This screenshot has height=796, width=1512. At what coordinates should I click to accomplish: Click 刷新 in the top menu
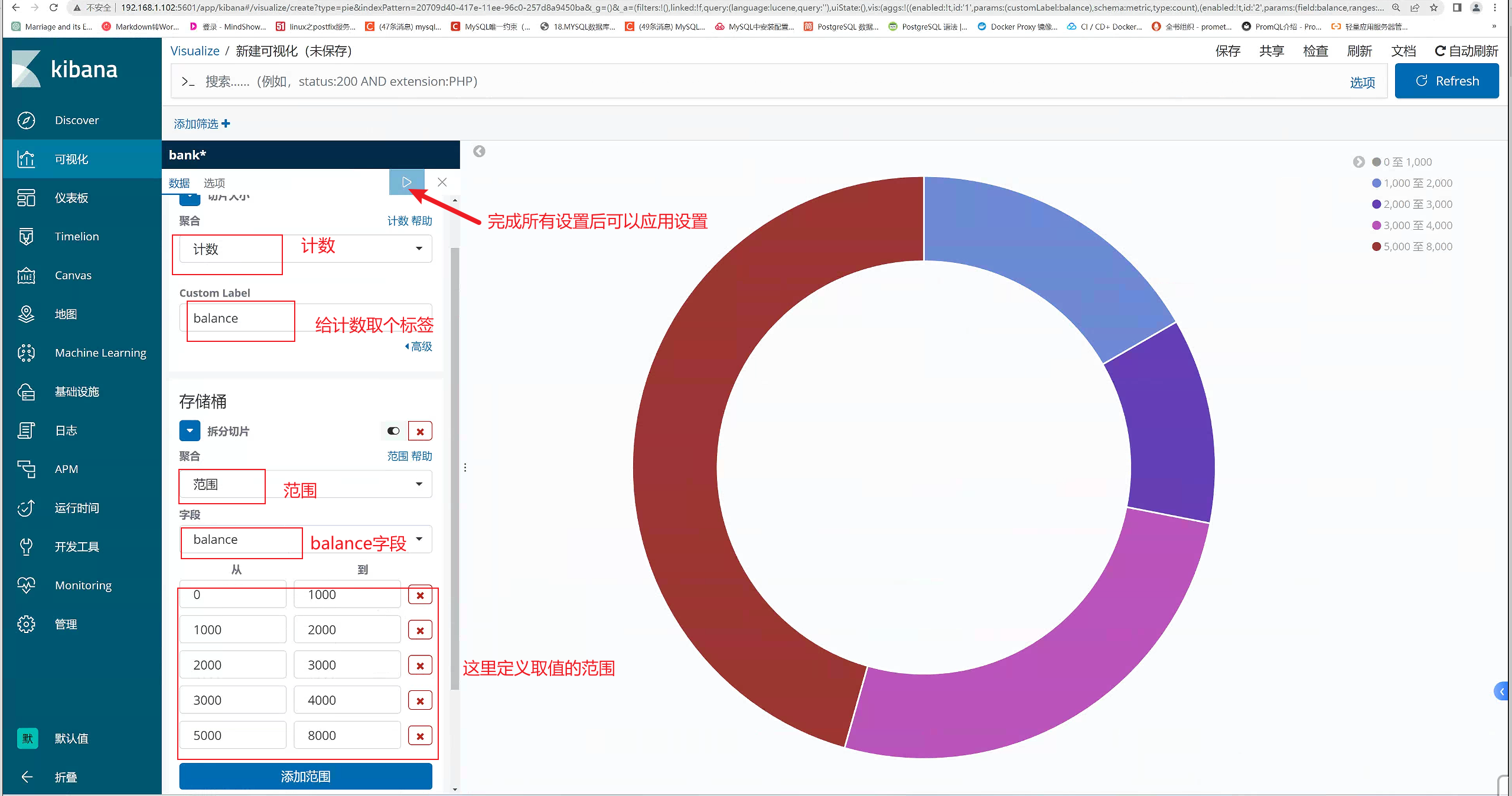point(1359,51)
